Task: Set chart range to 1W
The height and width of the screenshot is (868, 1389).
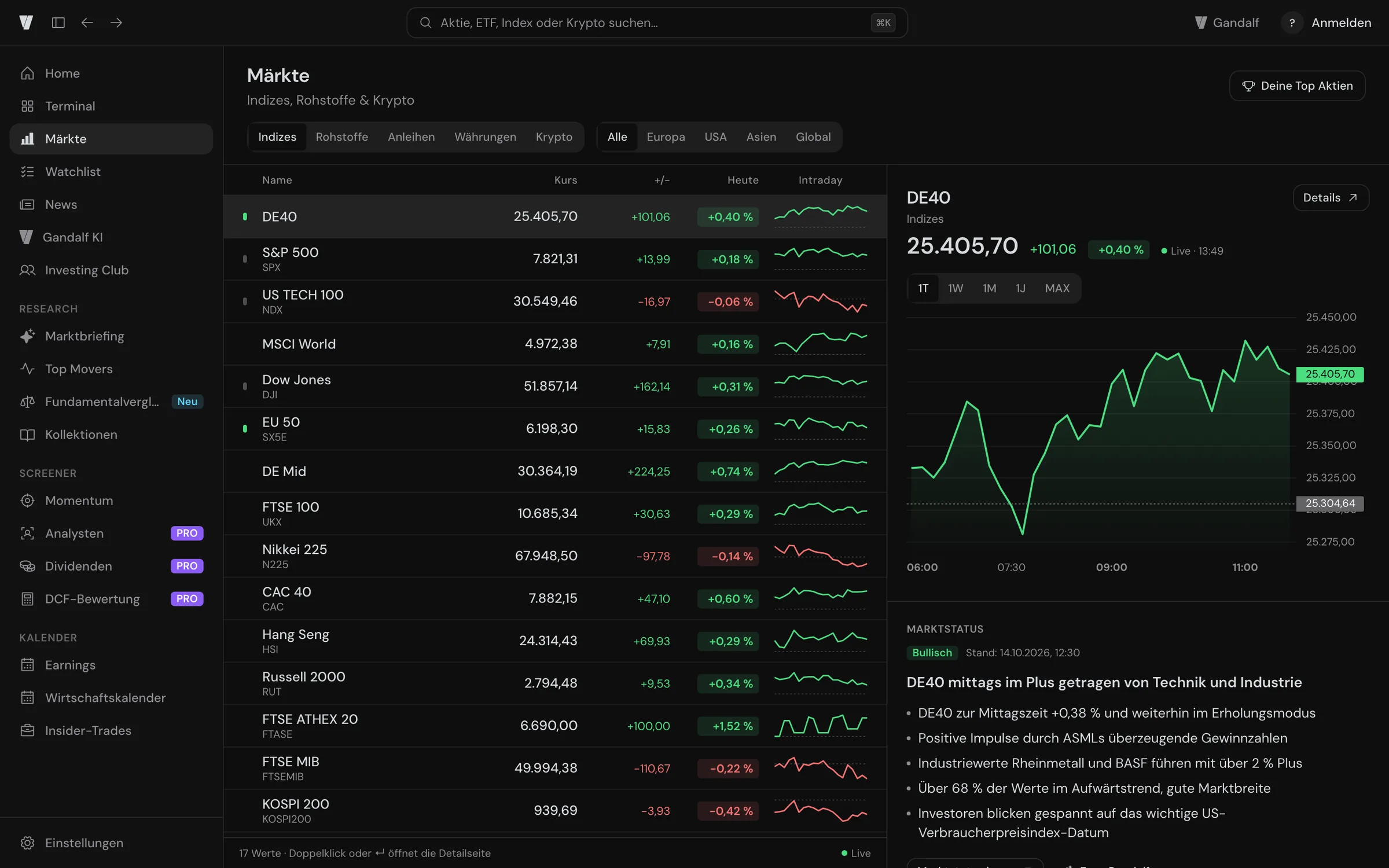Action: click(956, 288)
